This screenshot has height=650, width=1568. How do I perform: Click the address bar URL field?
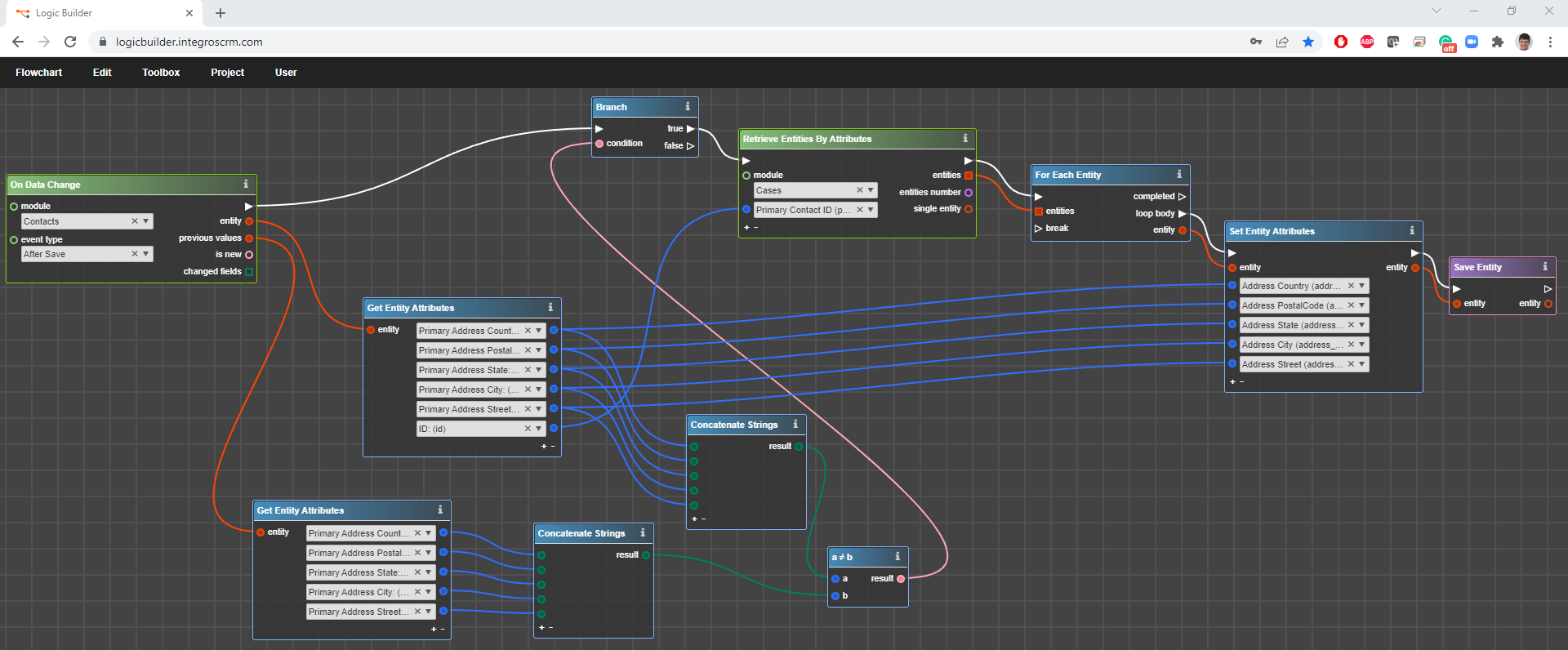click(x=670, y=42)
